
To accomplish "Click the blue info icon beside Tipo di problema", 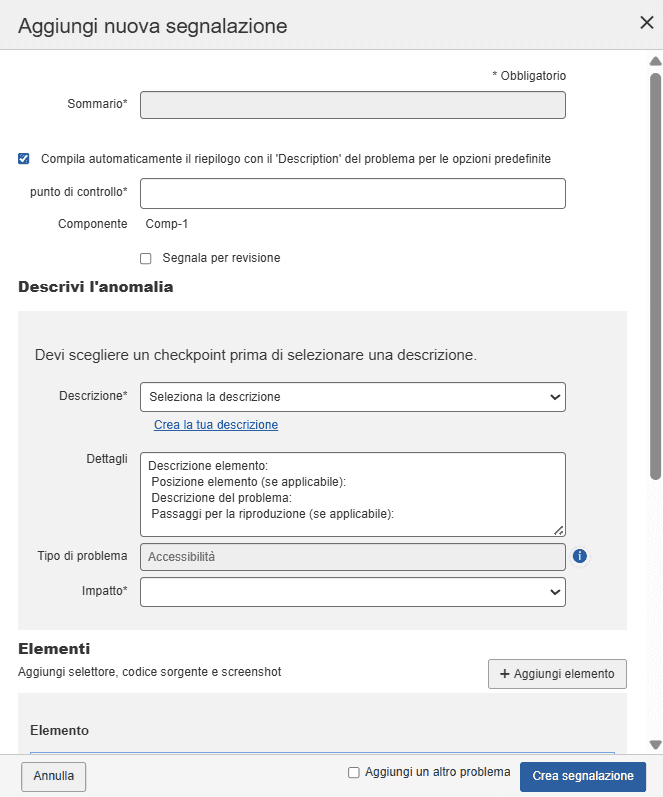I will [x=580, y=556].
